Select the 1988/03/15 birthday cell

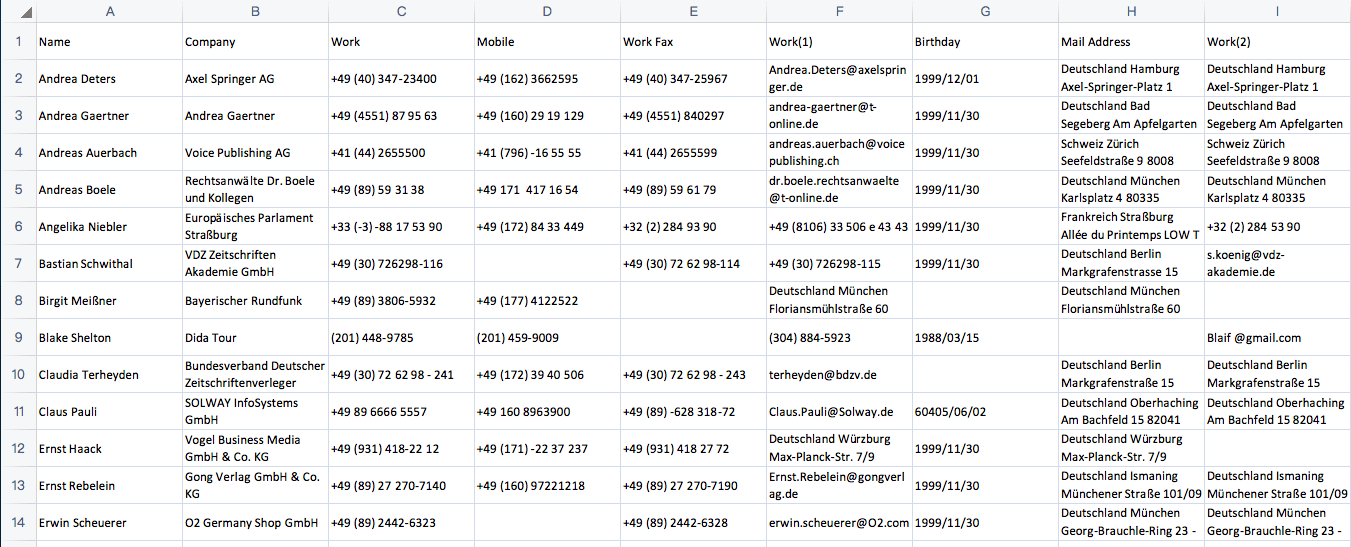click(985, 338)
